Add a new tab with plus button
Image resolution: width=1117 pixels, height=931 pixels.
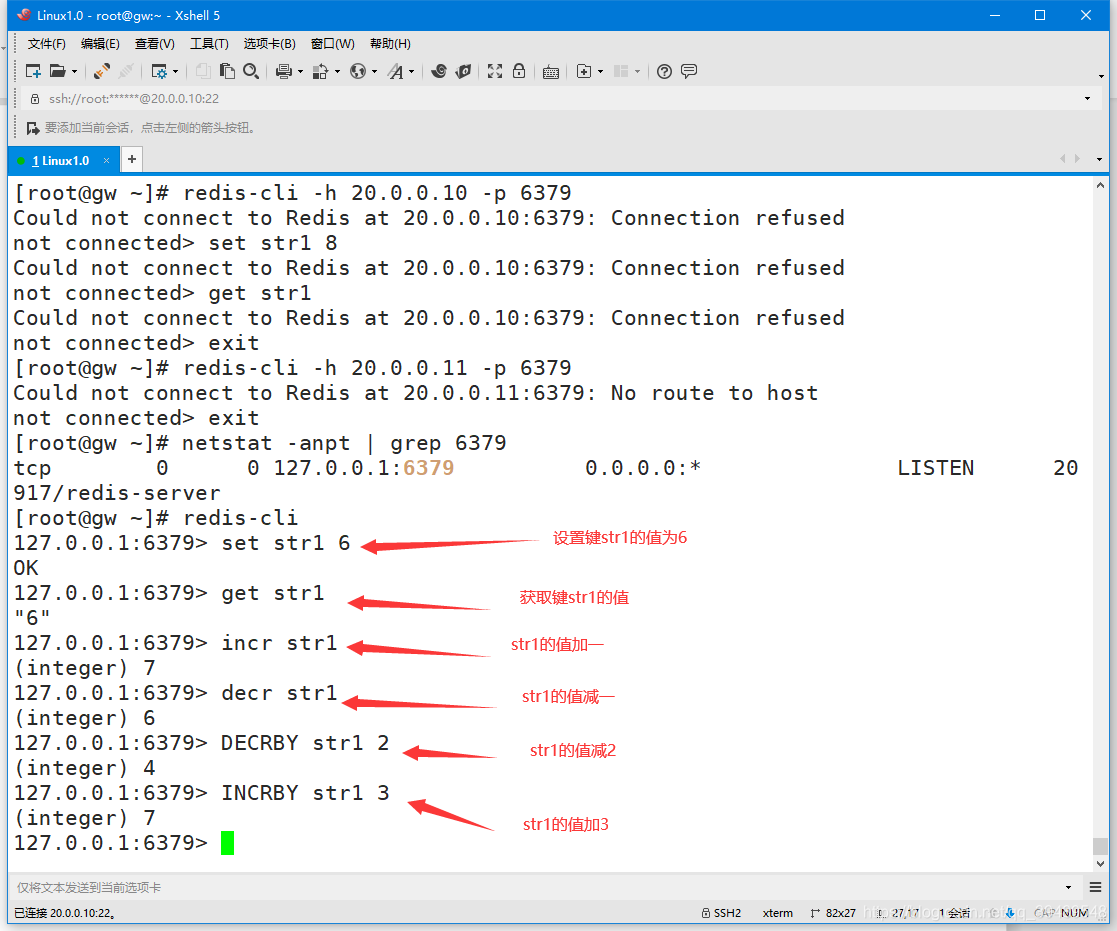[x=132, y=160]
